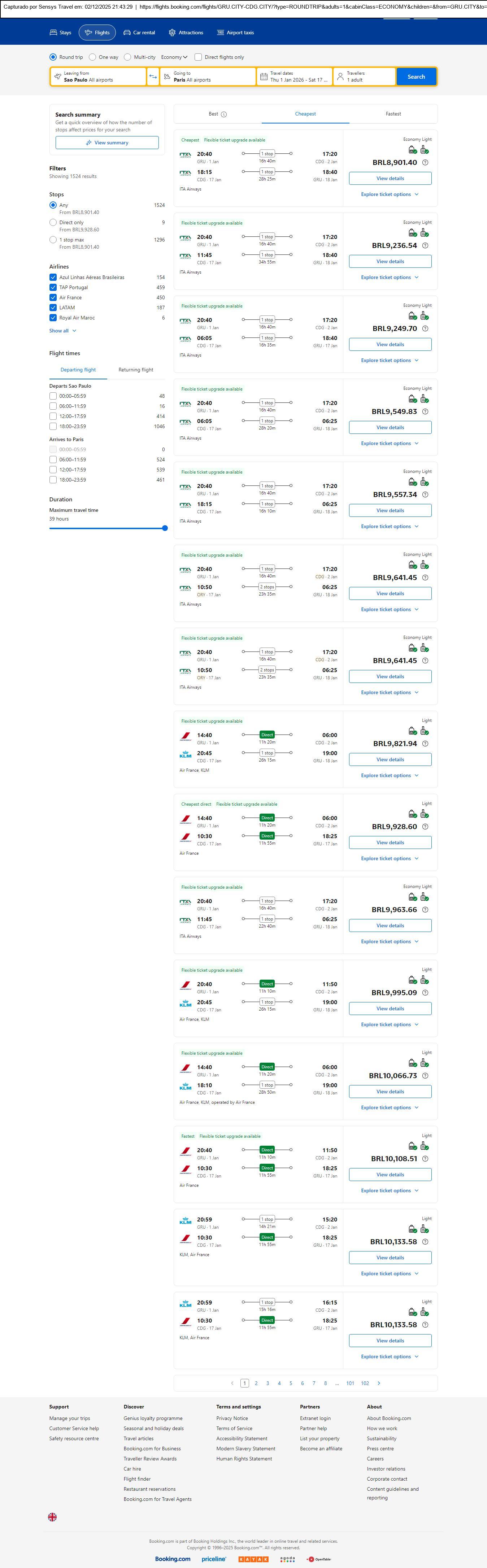Click the blue Search button

coord(416,77)
